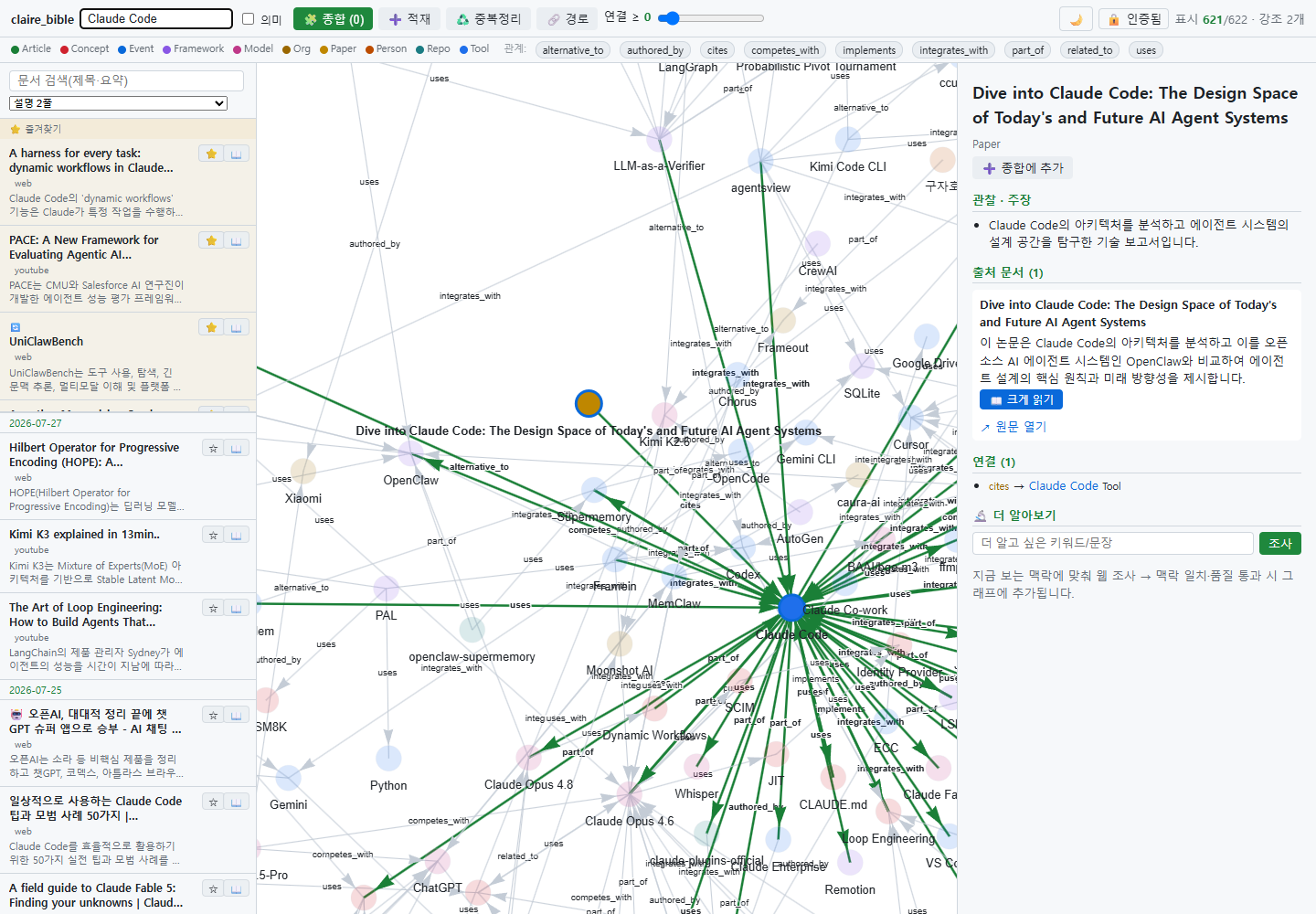Unfavorite 'A harness for every task' star
1316x914 pixels.
click(211, 154)
